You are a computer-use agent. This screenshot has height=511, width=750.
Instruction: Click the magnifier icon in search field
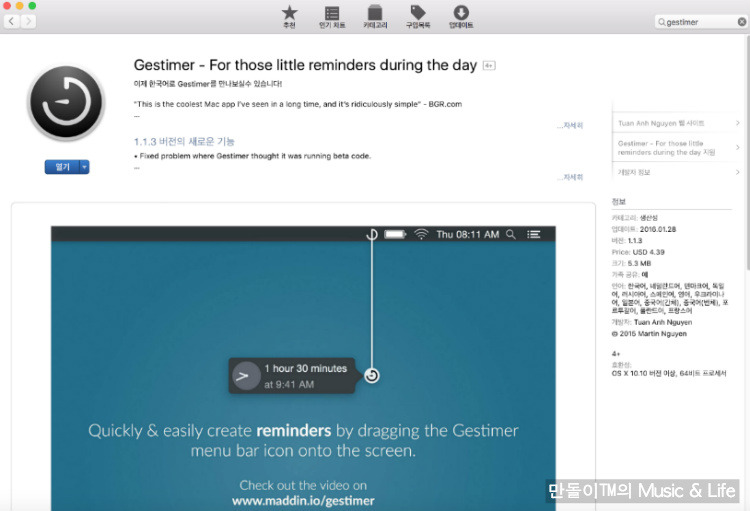coord(662,22)
